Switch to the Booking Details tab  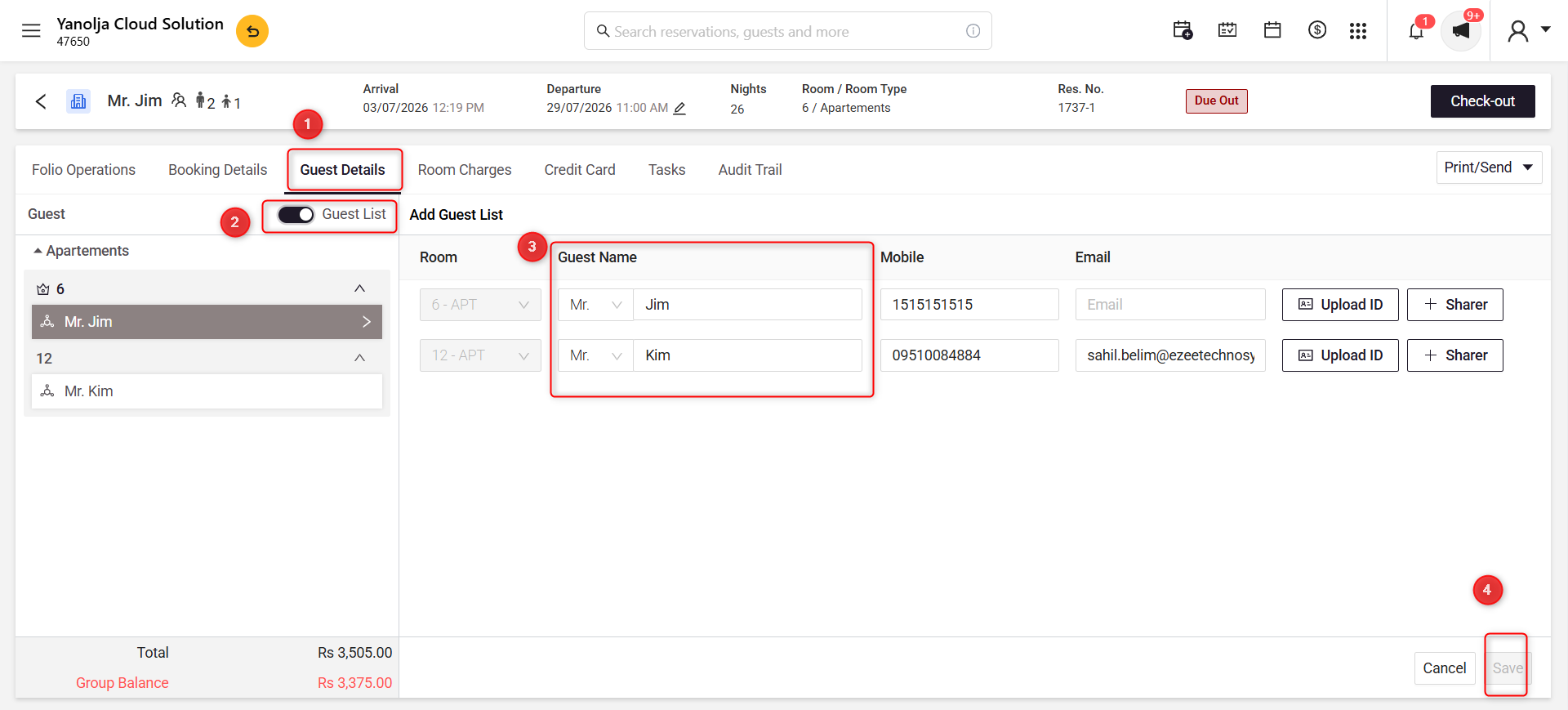[217, 170]
